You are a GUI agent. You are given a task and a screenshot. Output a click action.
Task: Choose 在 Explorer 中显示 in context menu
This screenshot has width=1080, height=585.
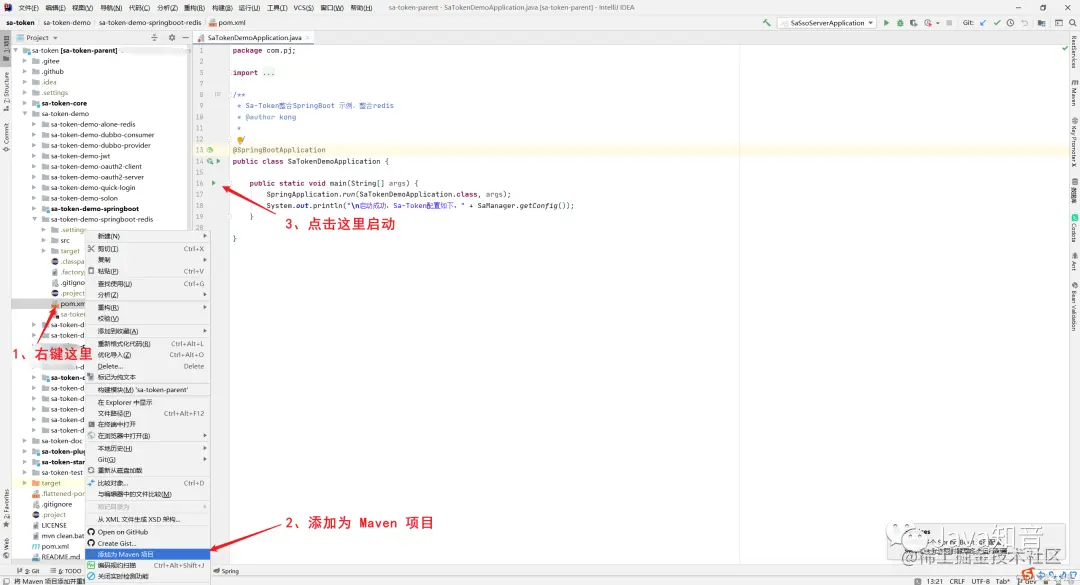(x=147, y=402)
